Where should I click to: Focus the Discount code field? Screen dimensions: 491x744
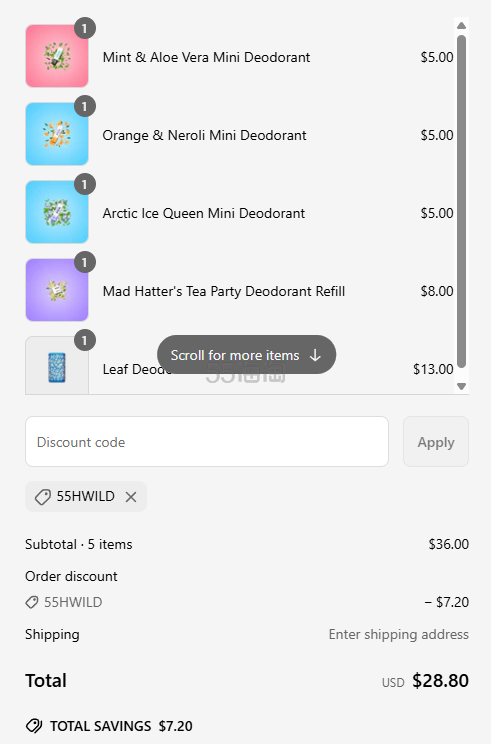point(207,442)
